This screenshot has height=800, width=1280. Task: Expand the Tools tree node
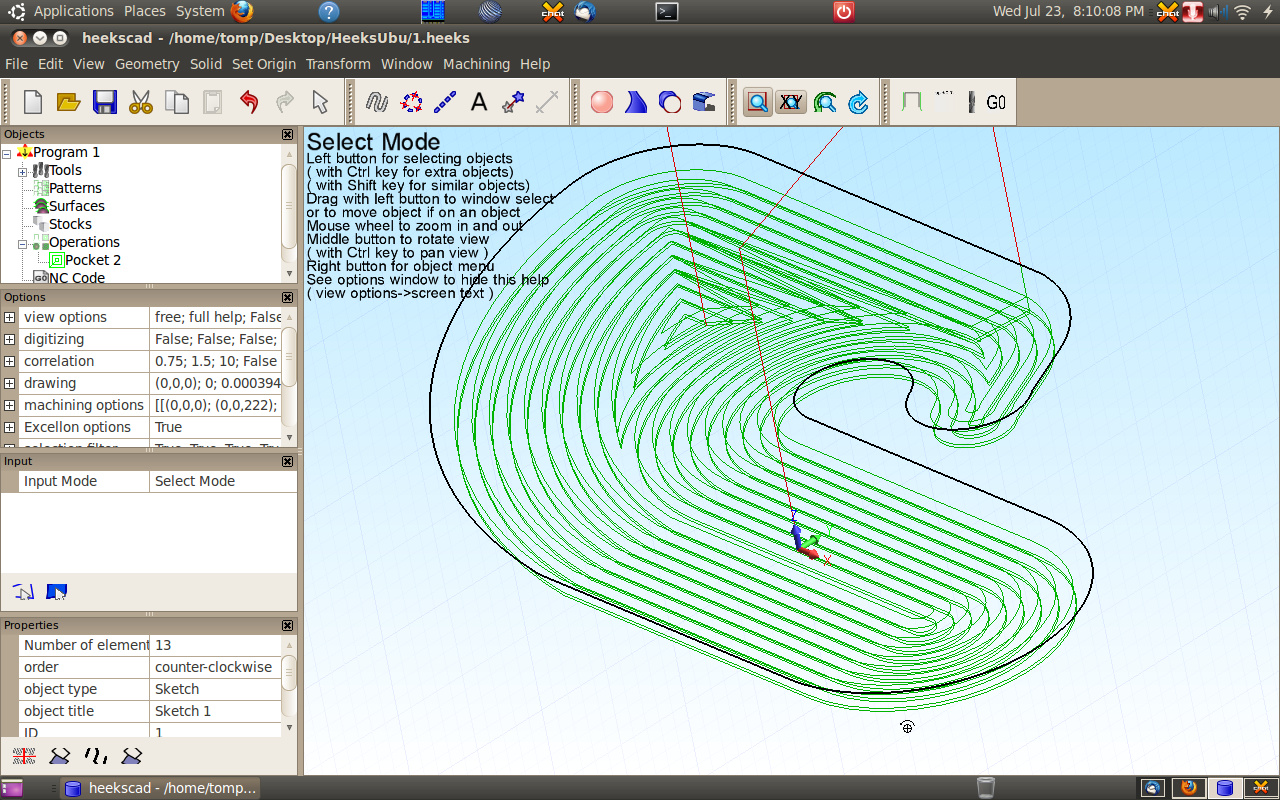point(22,171)
